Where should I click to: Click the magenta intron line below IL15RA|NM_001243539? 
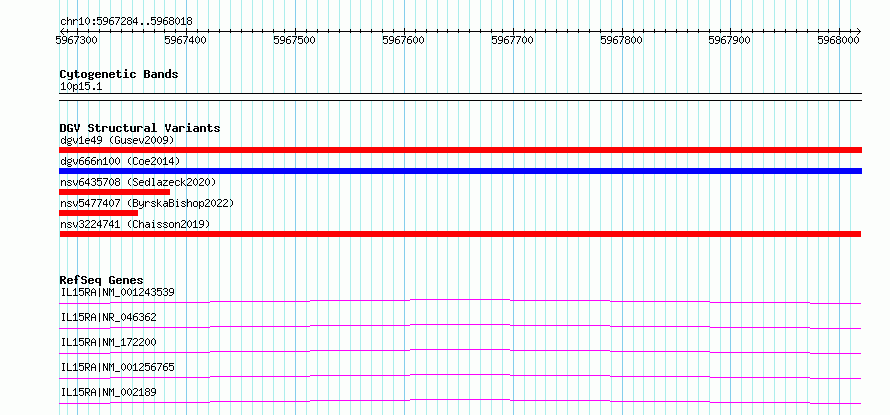[460, 301]
